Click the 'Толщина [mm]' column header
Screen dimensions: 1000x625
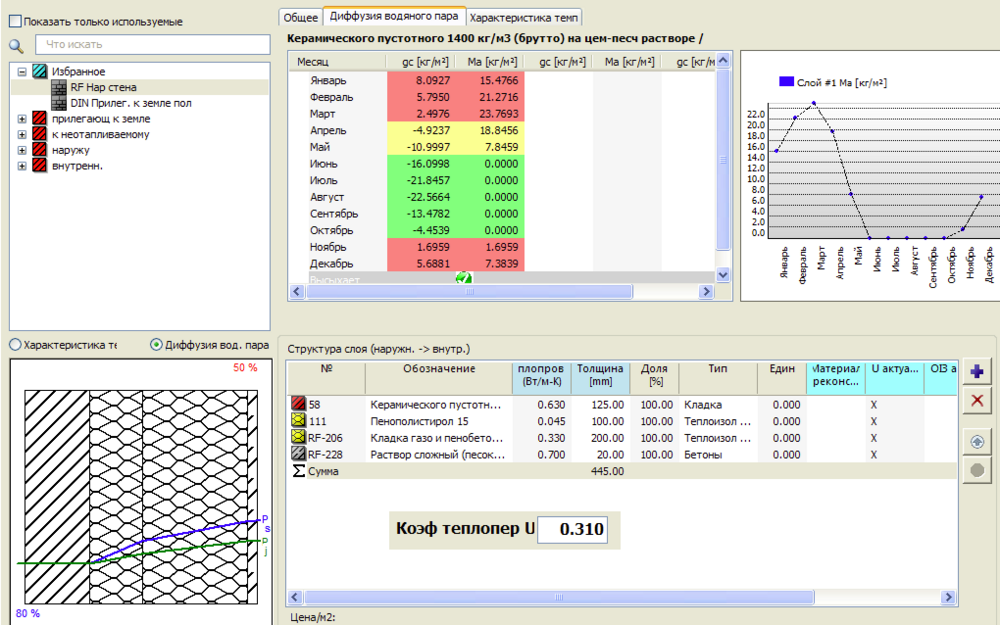click(x=600, y=375)
